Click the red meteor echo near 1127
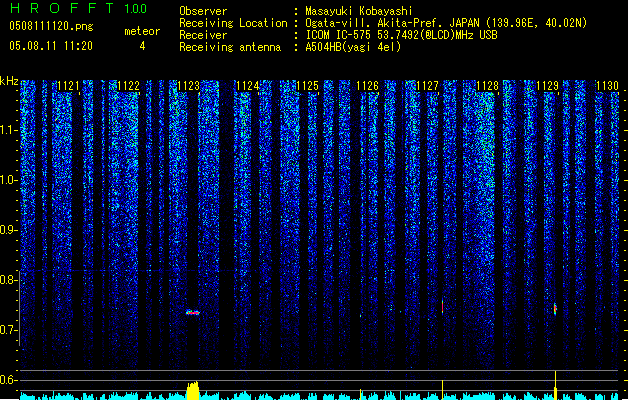Screen dimensions: 629x400 (x=442, y=306)
